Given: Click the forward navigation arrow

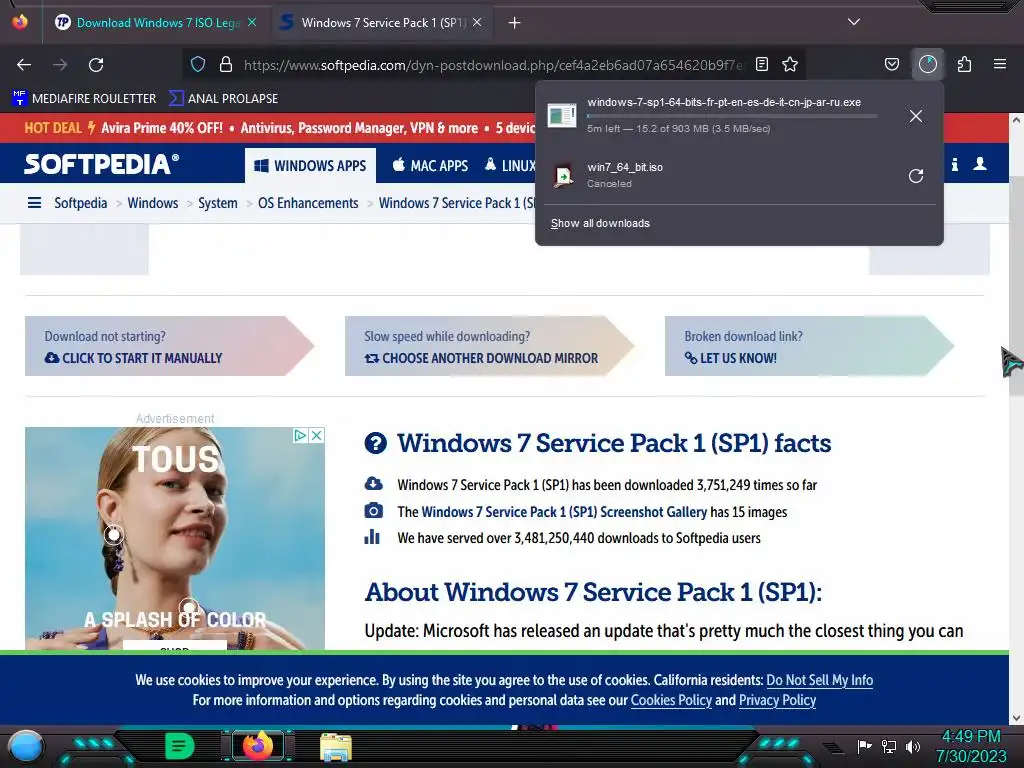Looking at the screenshot, I should click(60, 65).
